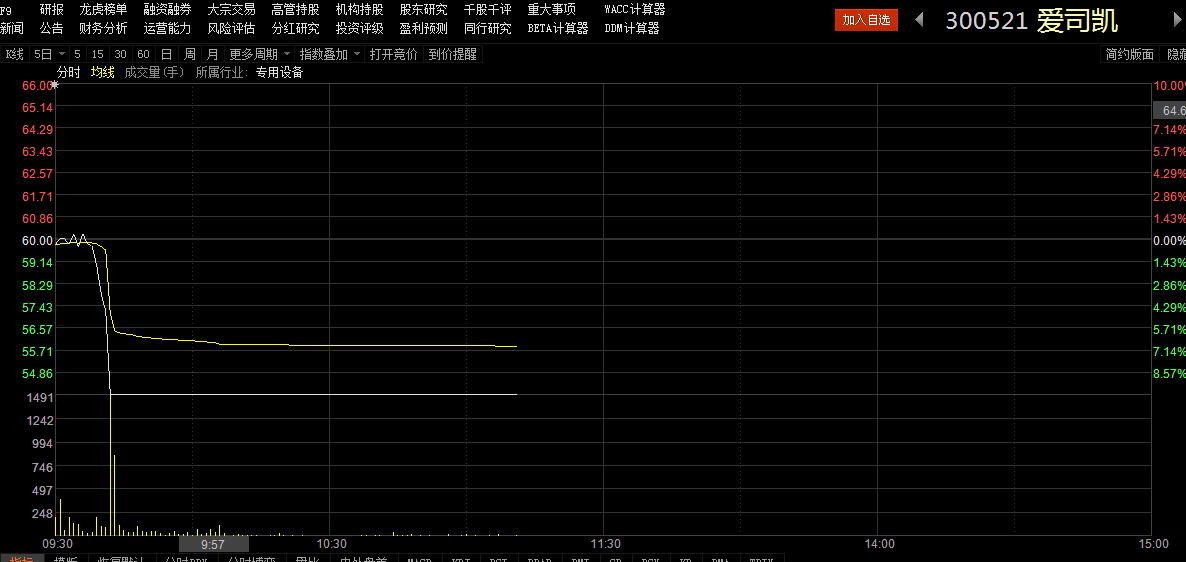Open 财务分析 financial analysis
The image size is (1186, 562).
[x=103, y=28]
